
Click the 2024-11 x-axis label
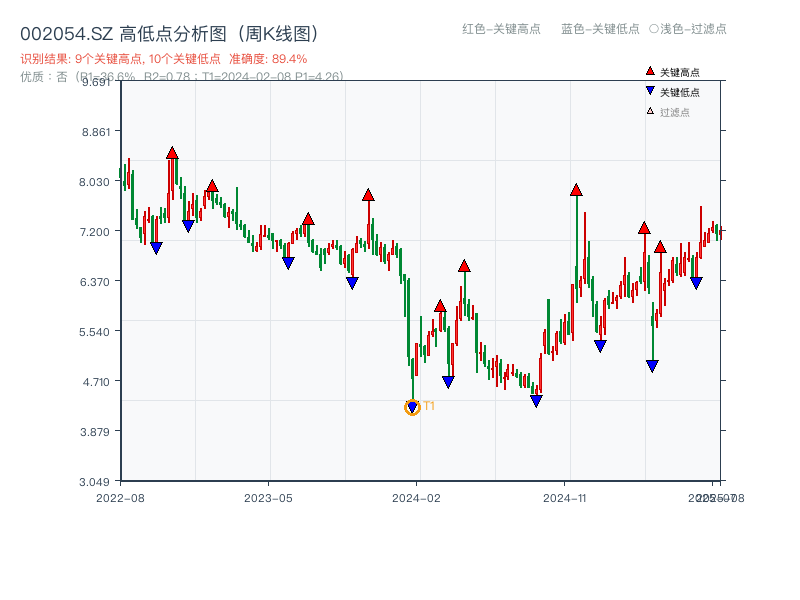click(565, 498)
